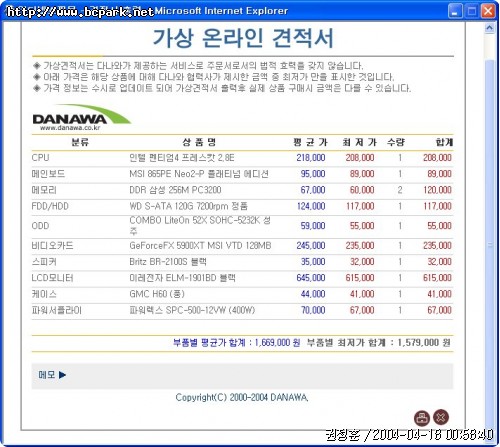Click video card average price 245,000
The height and width of the screenshot is (447, 500).
(x=311, y=246)
